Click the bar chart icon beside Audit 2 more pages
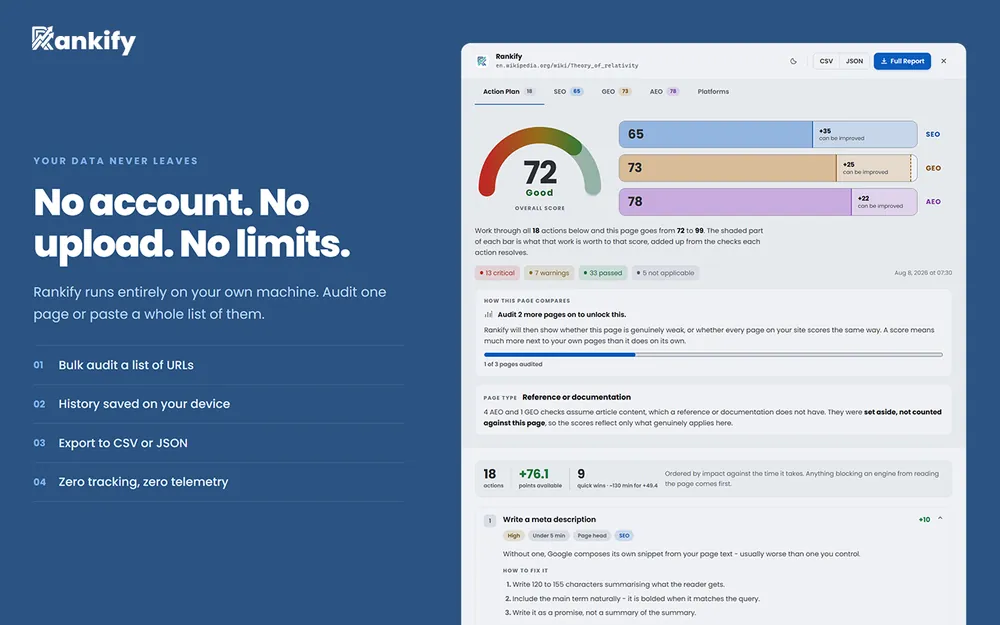This screenshot has width=1000, height=625. 489,314
